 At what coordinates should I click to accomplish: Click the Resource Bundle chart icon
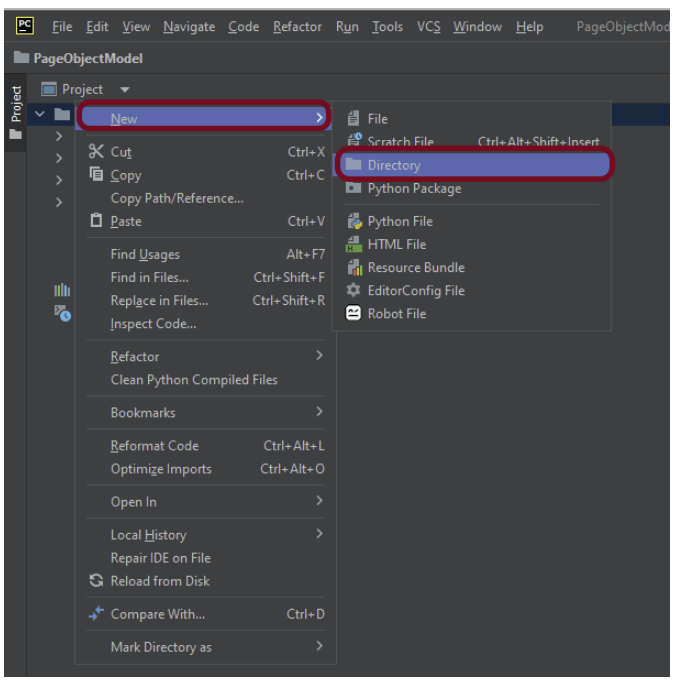click(x=355, y=267)
